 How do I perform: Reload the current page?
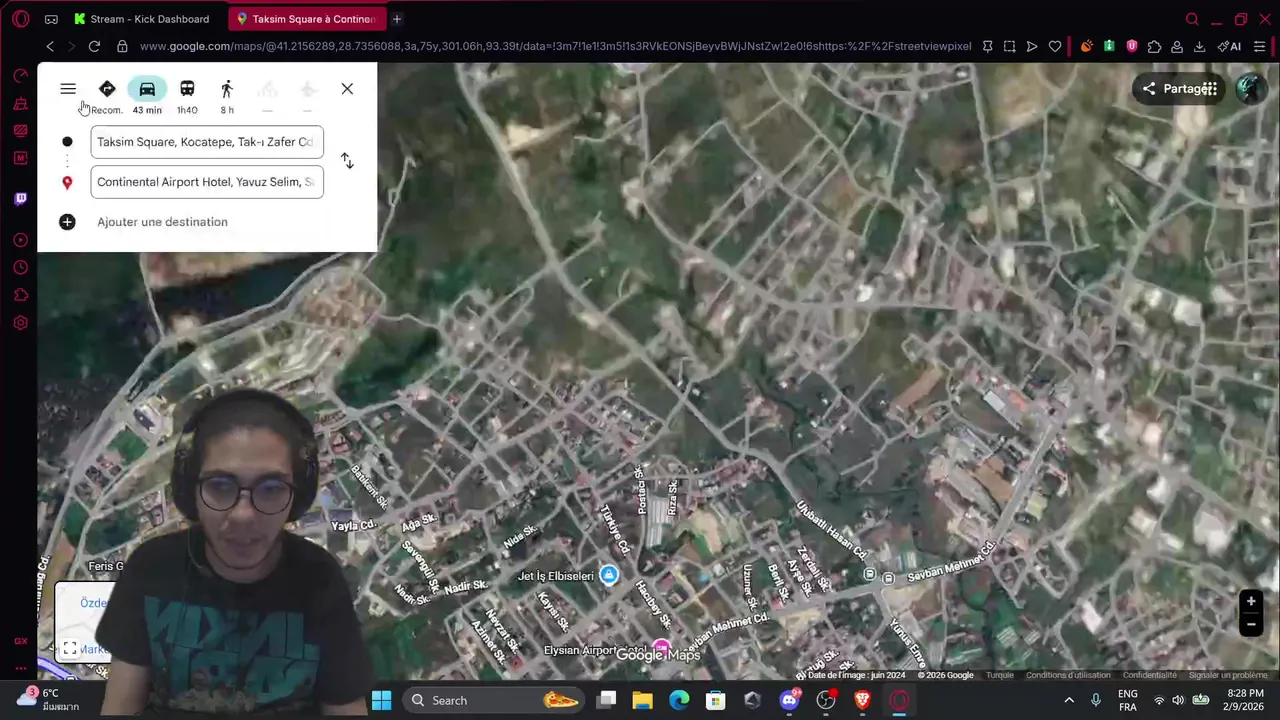94,46
